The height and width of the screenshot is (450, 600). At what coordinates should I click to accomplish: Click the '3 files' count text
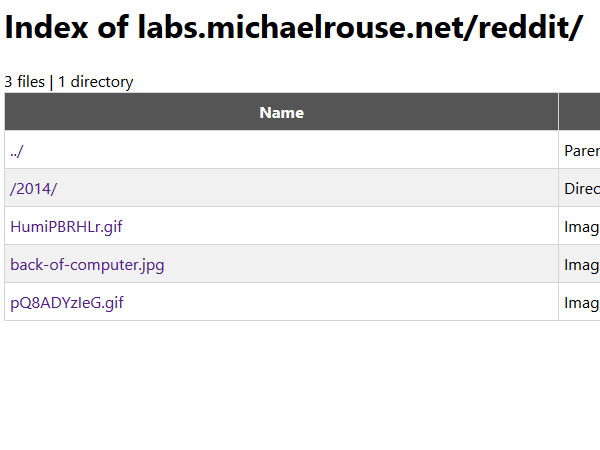pos(24,82)
